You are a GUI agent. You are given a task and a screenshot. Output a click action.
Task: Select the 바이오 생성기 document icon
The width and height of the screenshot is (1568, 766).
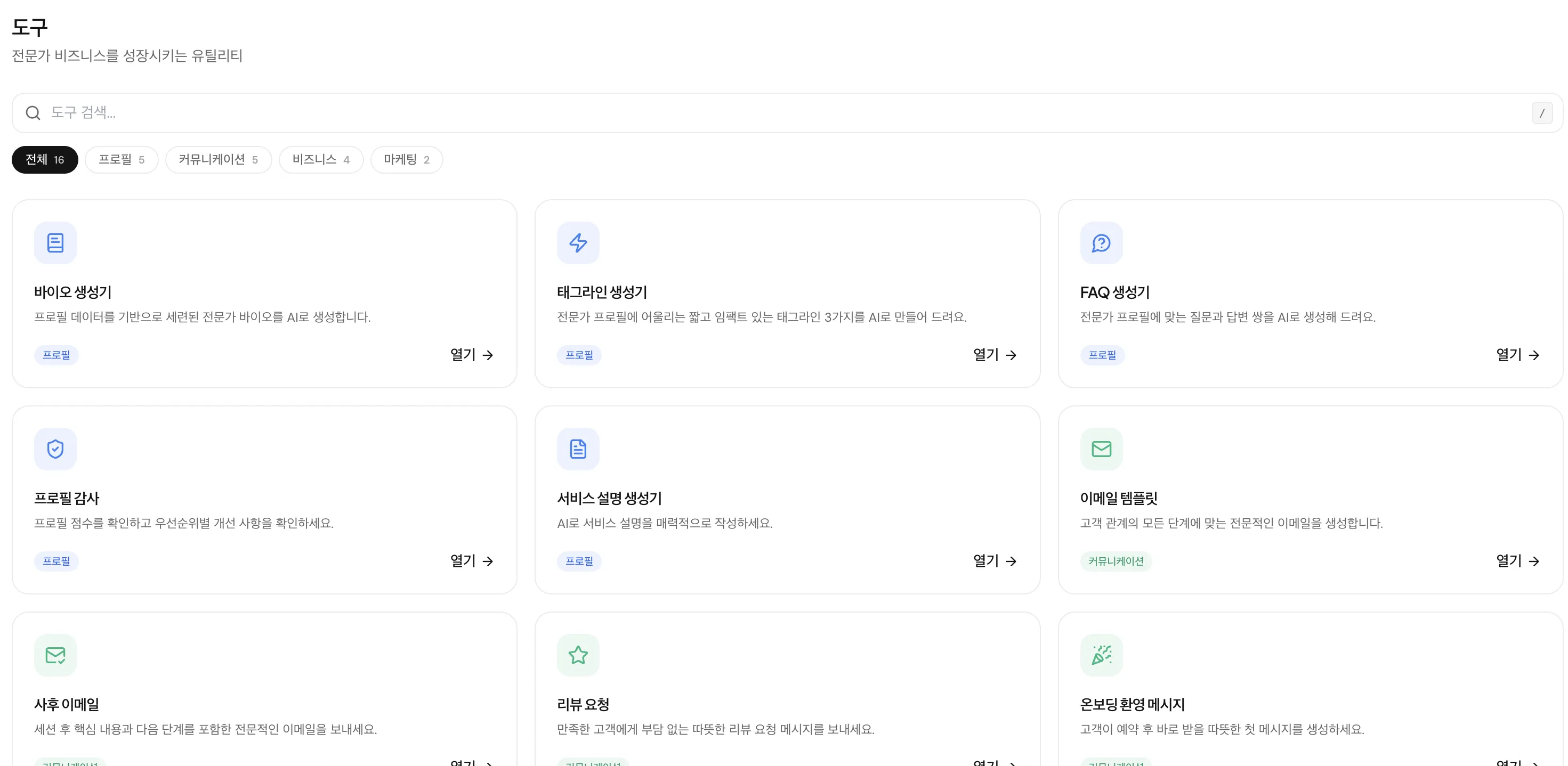55,242
